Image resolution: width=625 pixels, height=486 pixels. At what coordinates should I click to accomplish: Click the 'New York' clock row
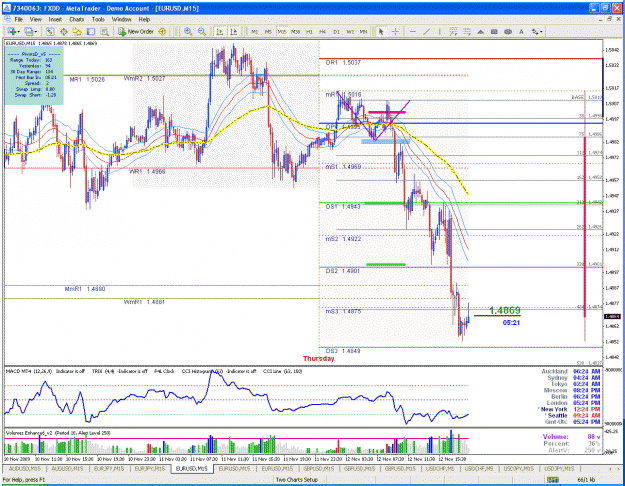pyautogui.click(x=569, y=409)
